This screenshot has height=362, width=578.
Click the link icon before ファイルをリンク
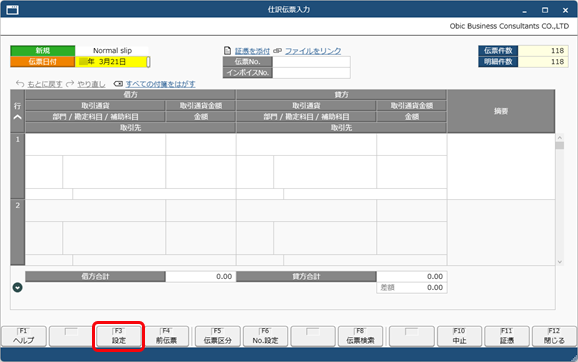coord(278,51)
